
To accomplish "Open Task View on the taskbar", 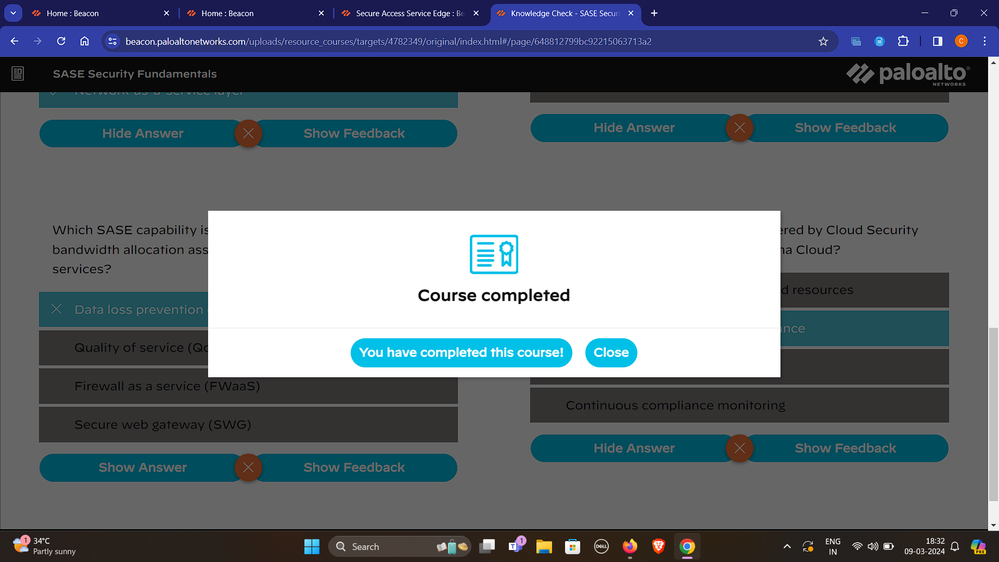I will pyautogui.click(x=487, y=546).
